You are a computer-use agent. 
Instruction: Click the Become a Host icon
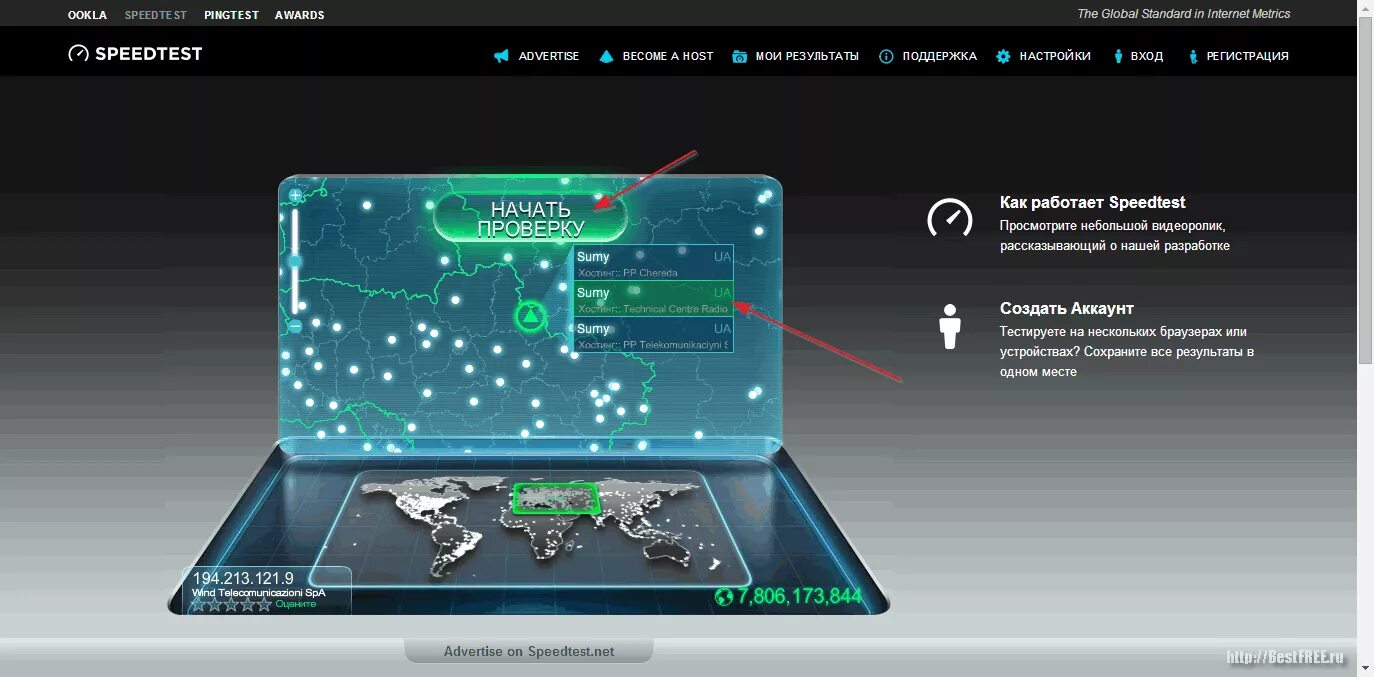(x=605, y=56)
